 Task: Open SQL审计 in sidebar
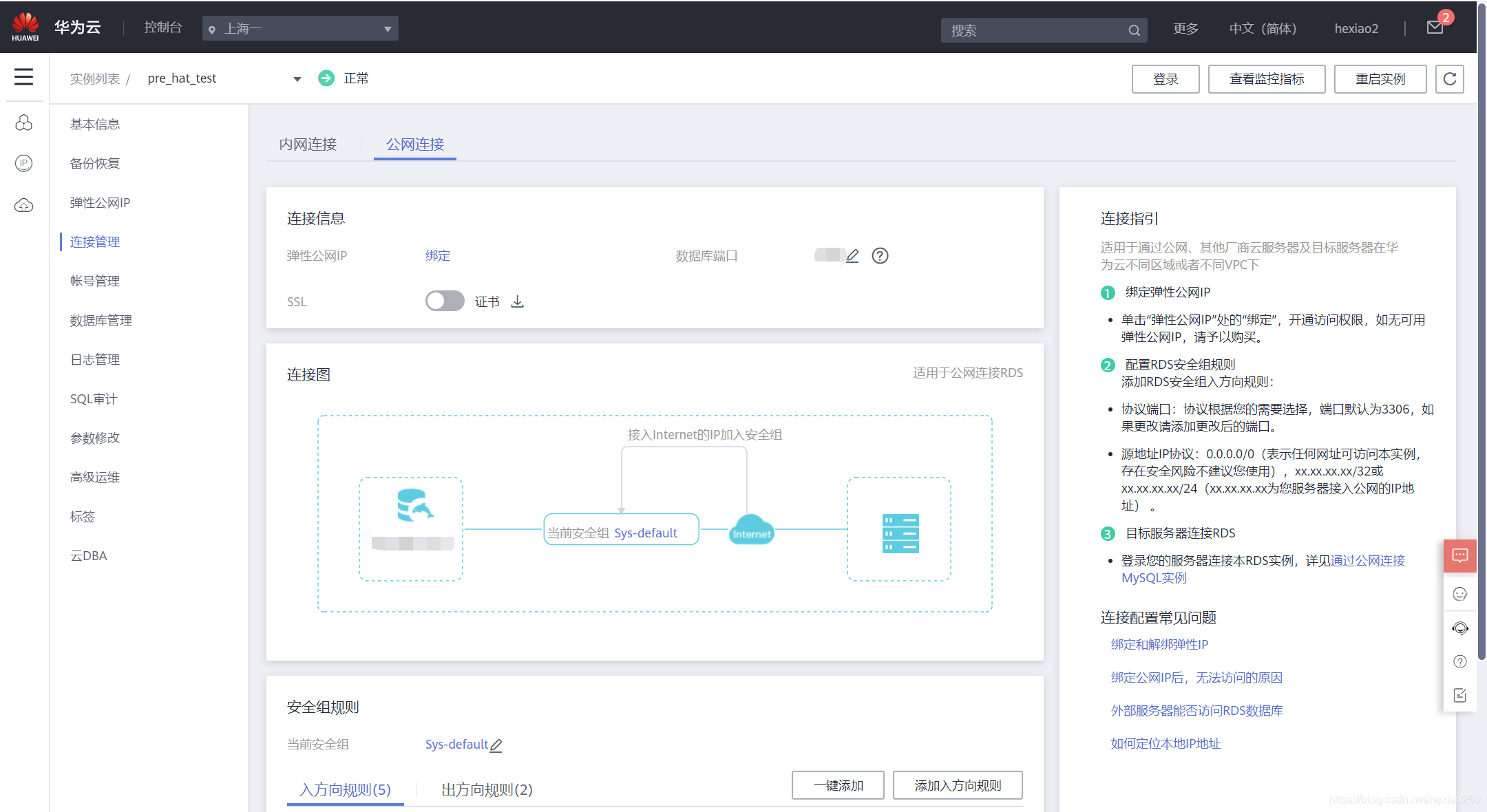click(94, 398)
